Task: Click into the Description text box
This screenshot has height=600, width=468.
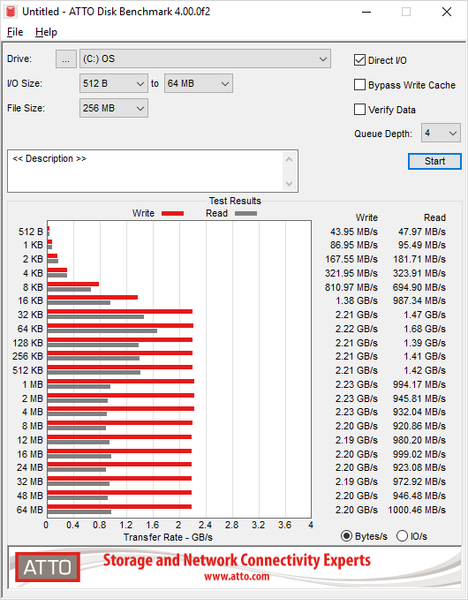Action: [x=145, y=171]
